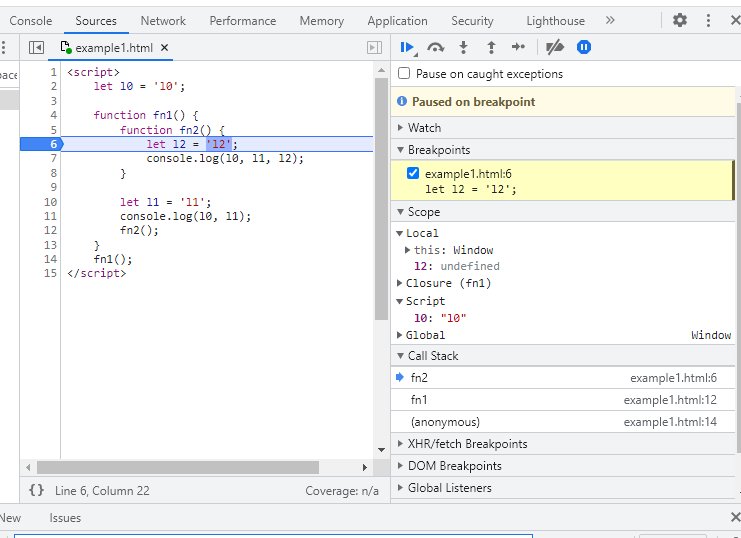Expand the Global scope
Viewport: 741px width, 538px height.
pyautogui.click(x=399, y=335)
